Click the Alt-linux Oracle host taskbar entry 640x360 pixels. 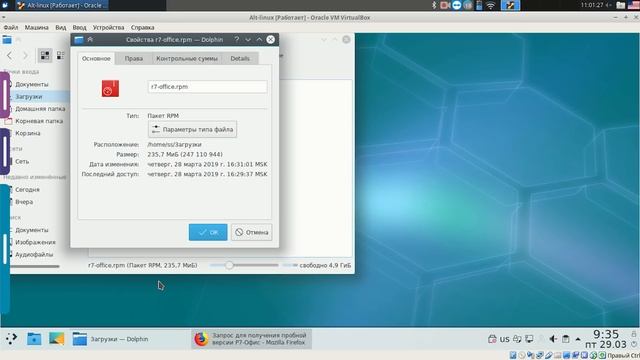click(x=62, y=5)
